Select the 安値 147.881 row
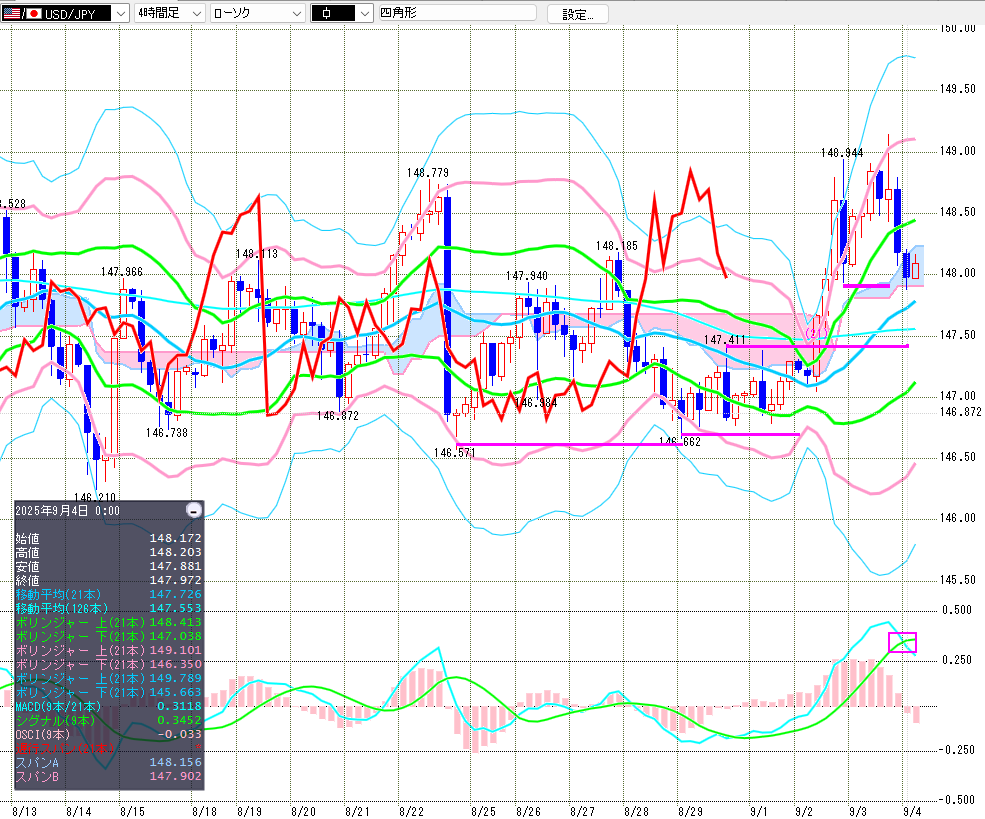This screenshot has height=819, width=985. [109, 566]
